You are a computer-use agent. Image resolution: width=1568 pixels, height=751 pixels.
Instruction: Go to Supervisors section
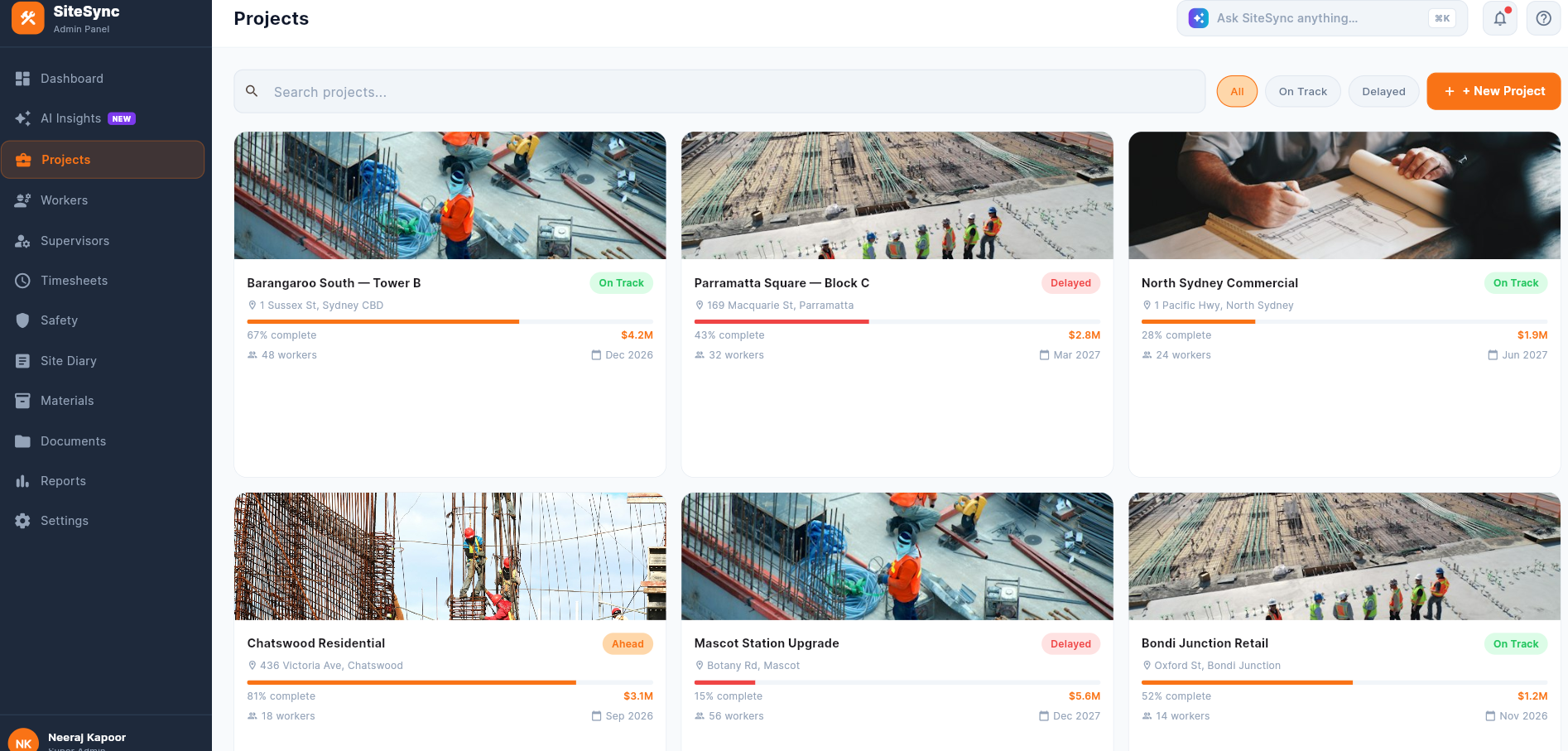tap(103, 241)
